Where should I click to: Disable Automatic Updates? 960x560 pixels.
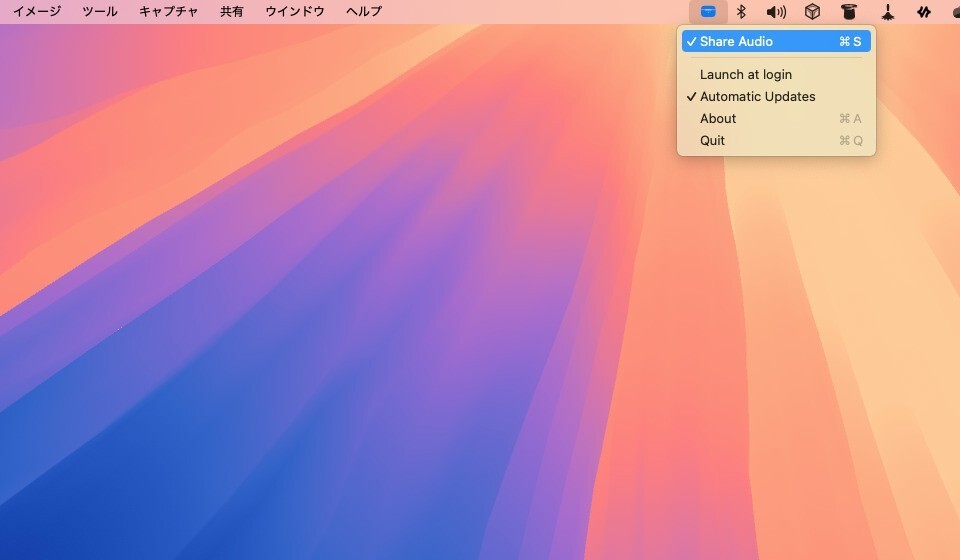click(776, 97)
